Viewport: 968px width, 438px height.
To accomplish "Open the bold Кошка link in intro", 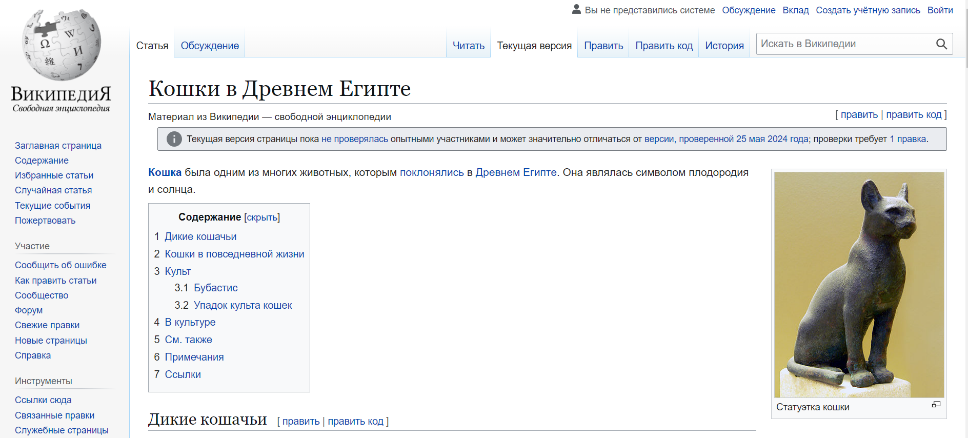I will (165, 172).
